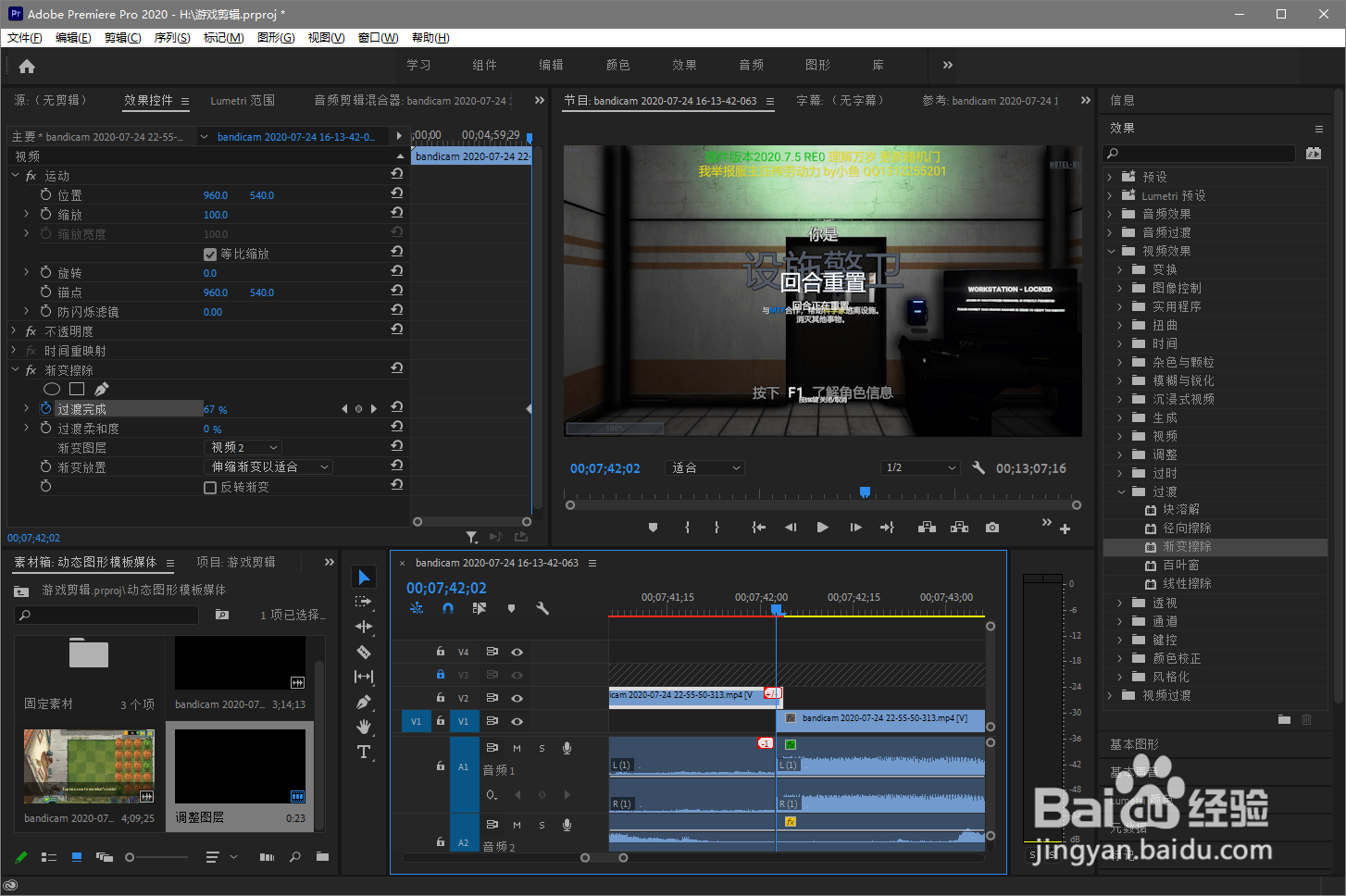Toggle 等比缩放 checkbox

click(210, 254)
